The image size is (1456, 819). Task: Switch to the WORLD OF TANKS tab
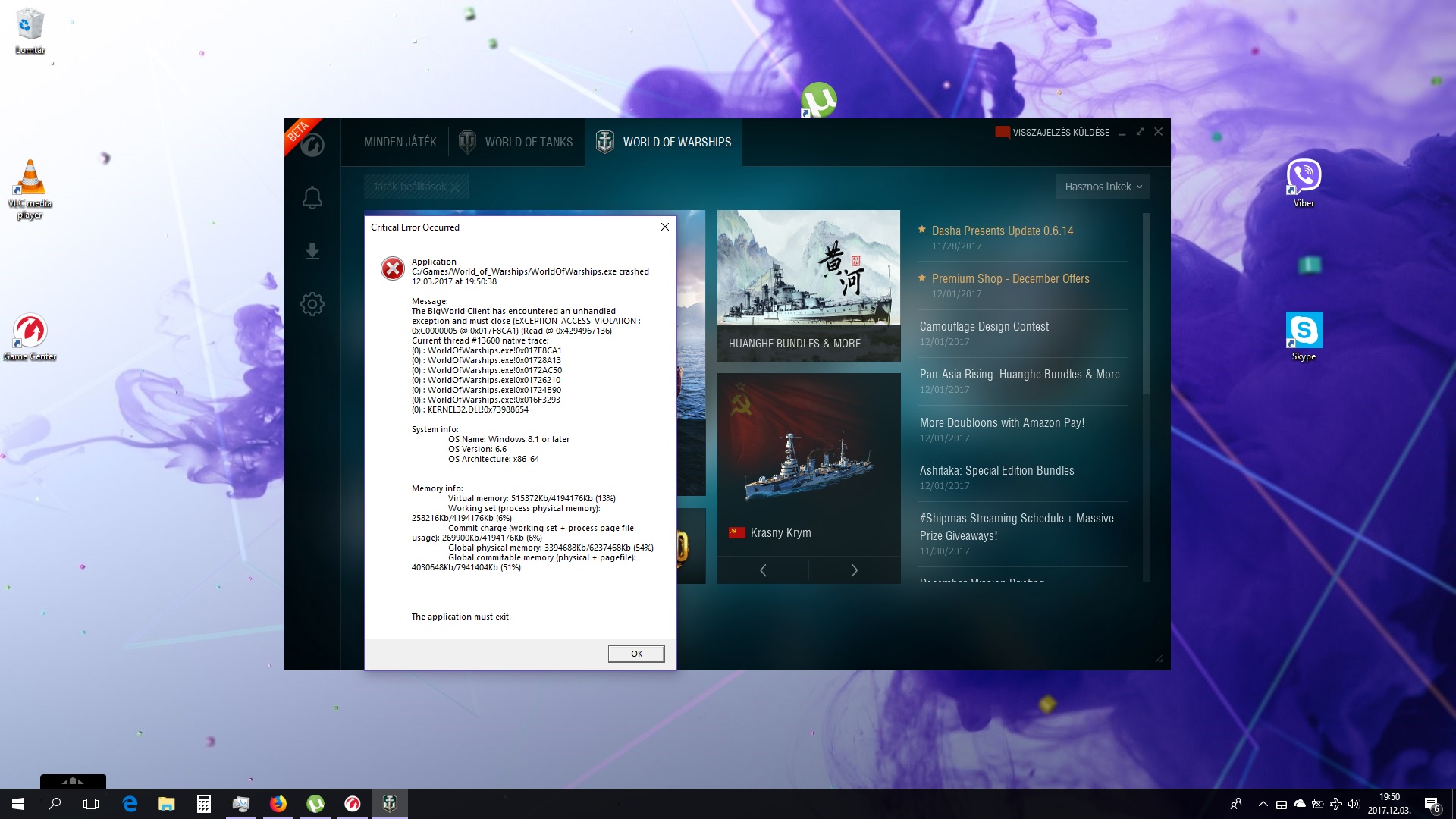click(x=516, y=142)
